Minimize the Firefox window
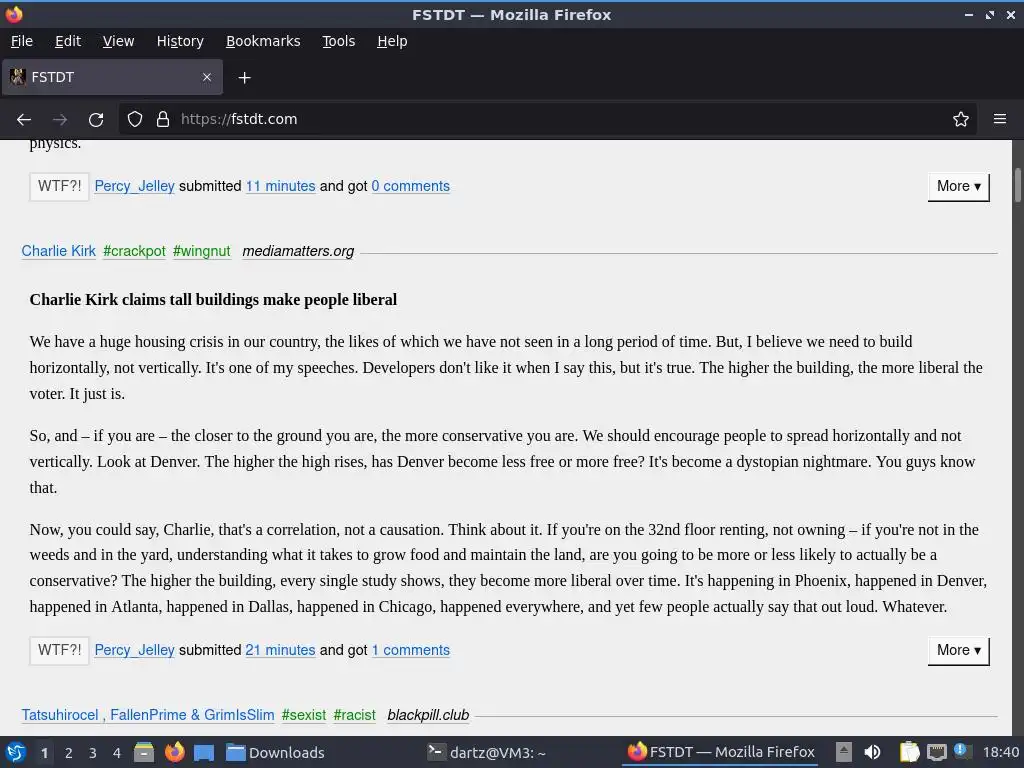This screenshot has width=1024, height=768. coord(968,15)
